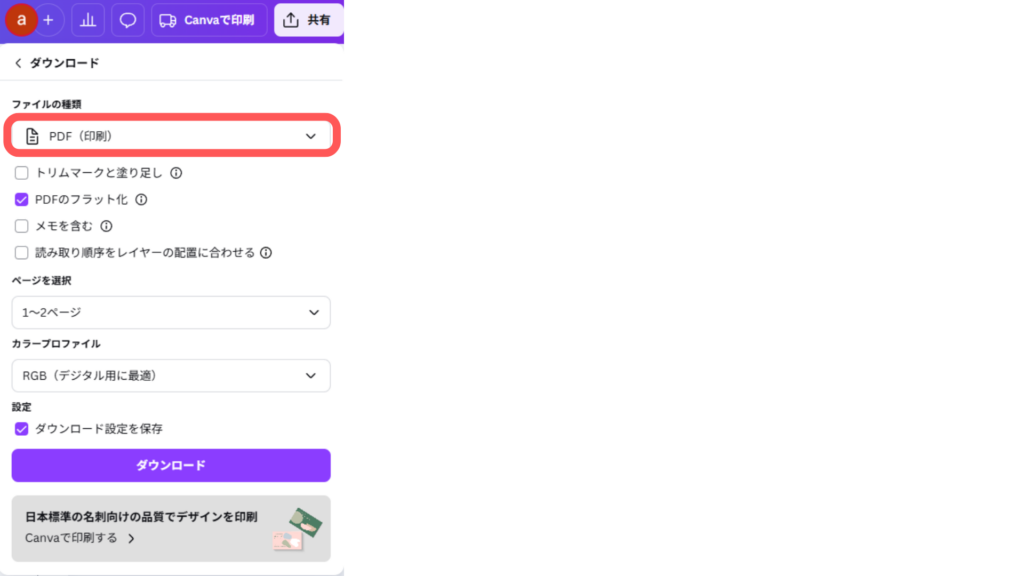The height and width of the screenshot is (576, 1024).
Task: Open the PDF（印刷） file type dropdown
Action: coord(171,136)
